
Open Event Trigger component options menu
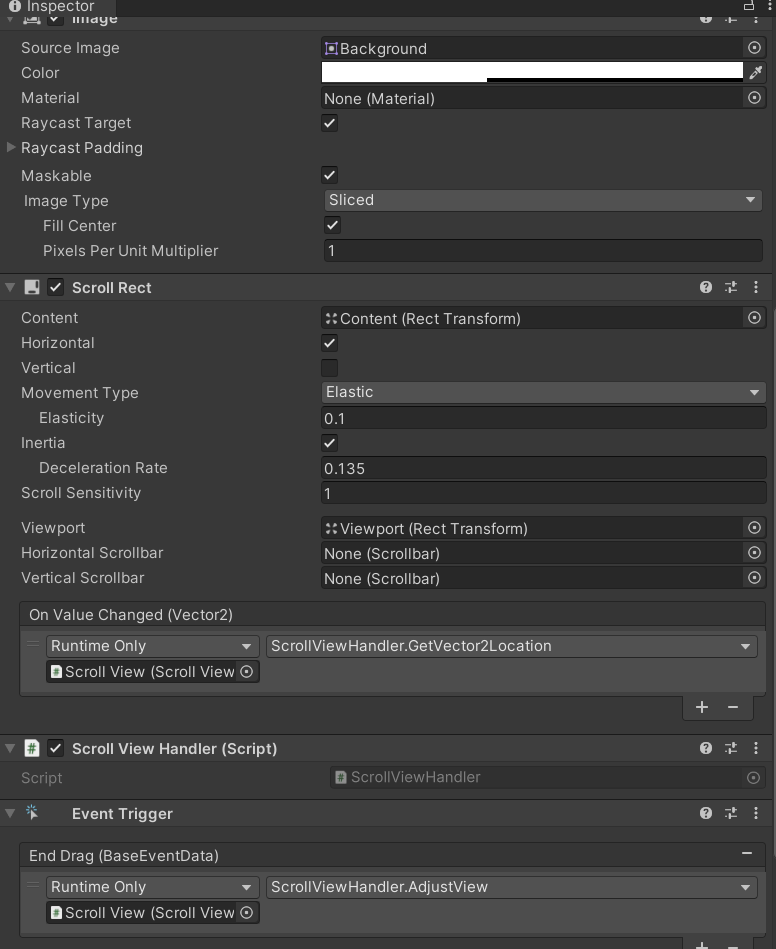click(756, 813)
